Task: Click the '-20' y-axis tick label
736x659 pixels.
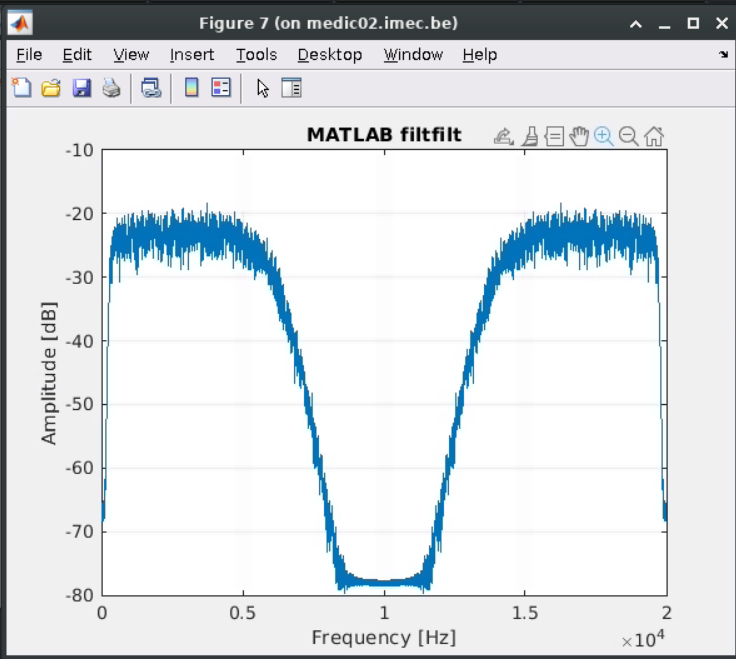Action: coord(79,214)
